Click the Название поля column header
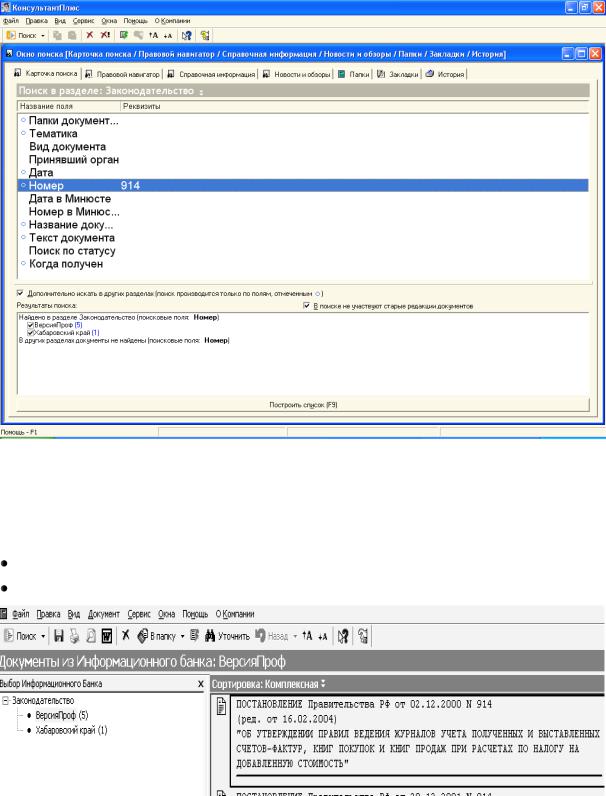 (69, 106)
